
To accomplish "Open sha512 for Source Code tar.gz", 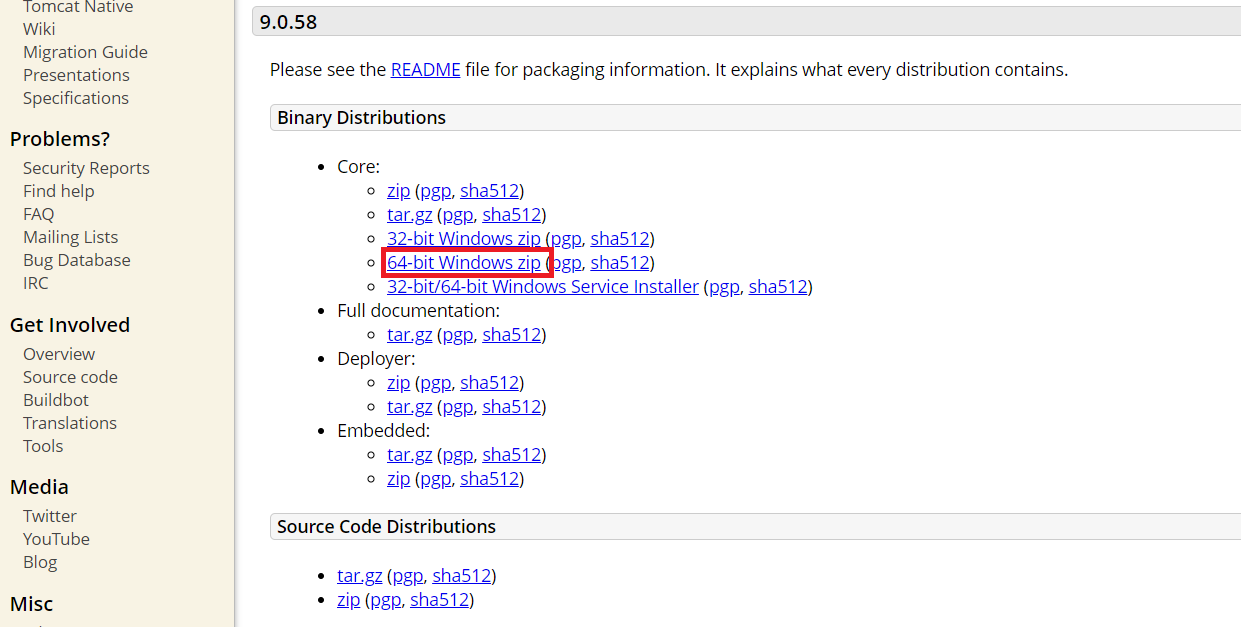I will (x=461, y=576).
